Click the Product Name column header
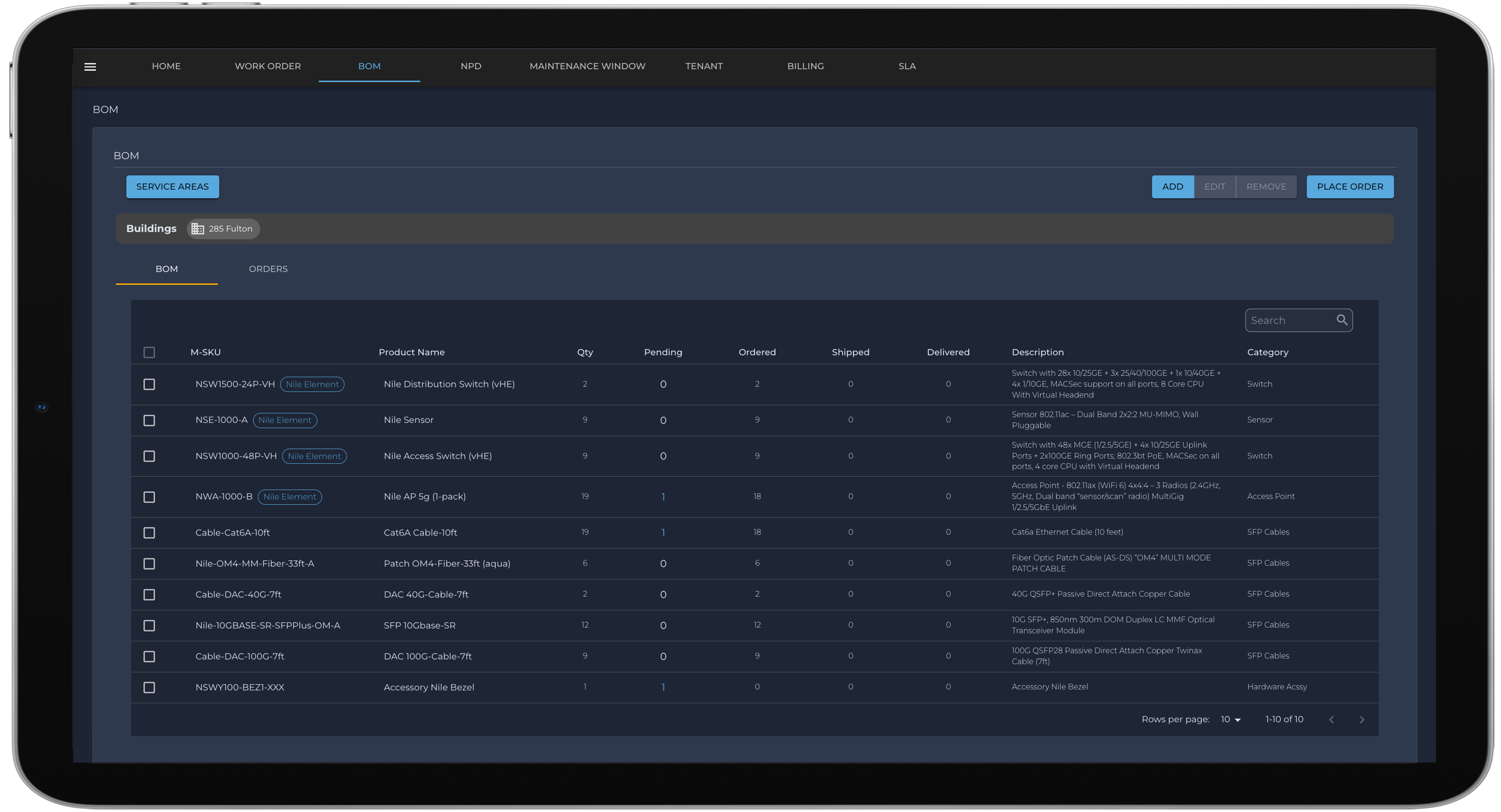 coord(411,352)
